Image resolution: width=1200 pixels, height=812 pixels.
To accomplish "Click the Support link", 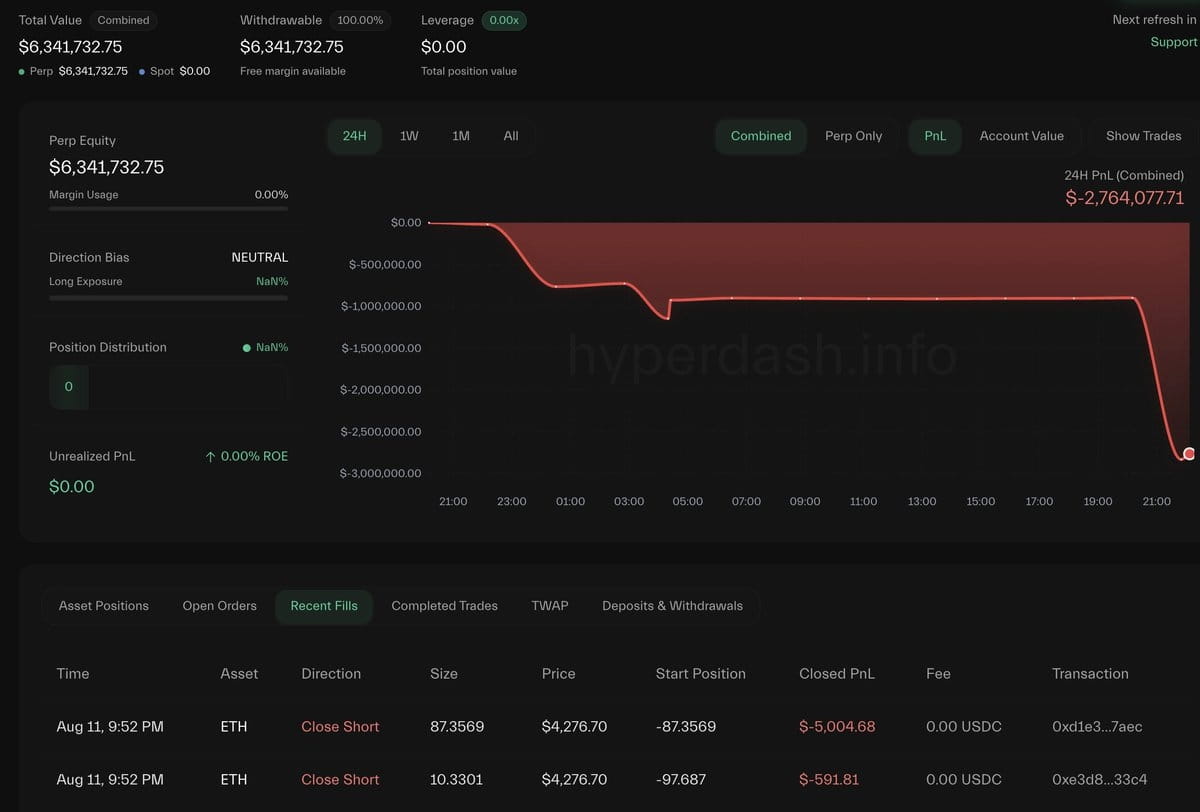I will click(1173, 42).
